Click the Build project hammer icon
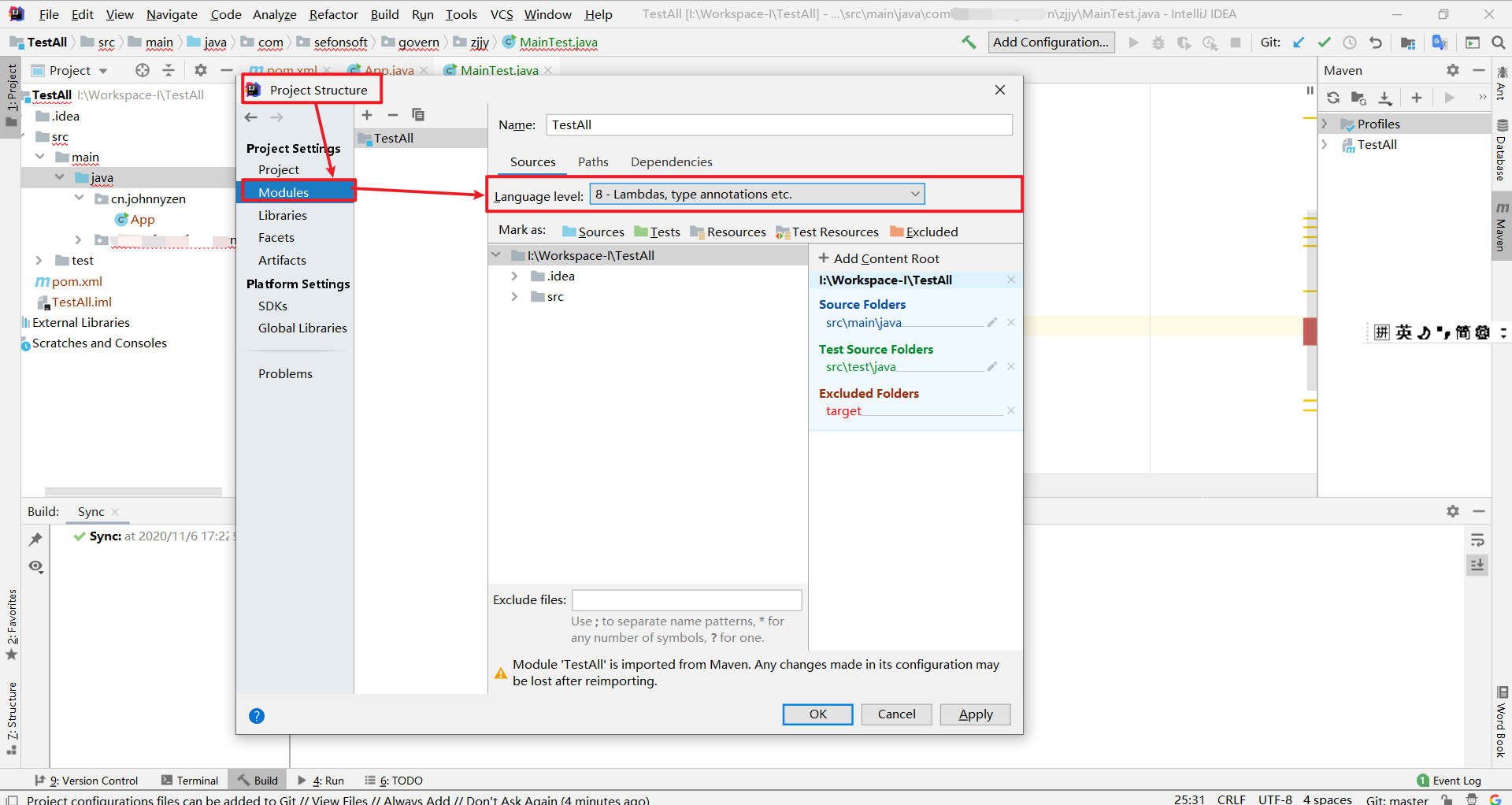Viewport: 1512px width, 805px height. click(969, 43)
